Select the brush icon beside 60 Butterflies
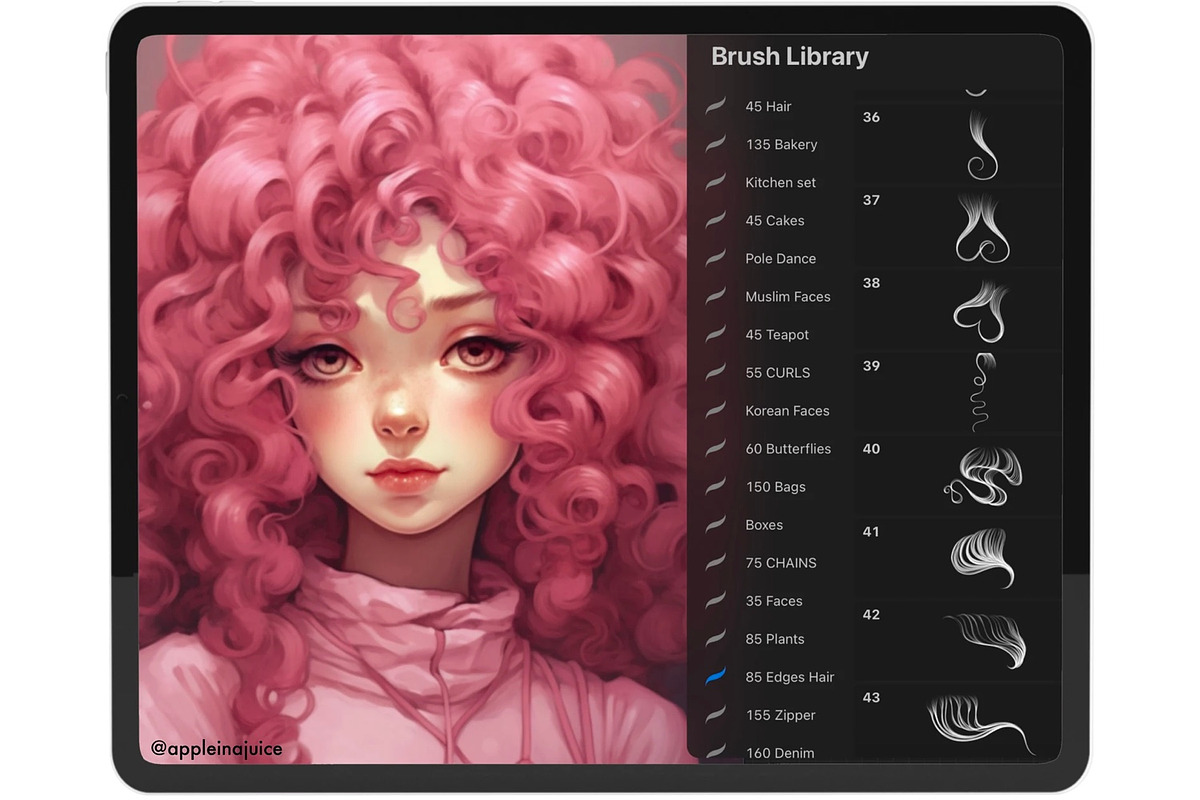This screenshot has width=1200, height=800. click(716, 448)
